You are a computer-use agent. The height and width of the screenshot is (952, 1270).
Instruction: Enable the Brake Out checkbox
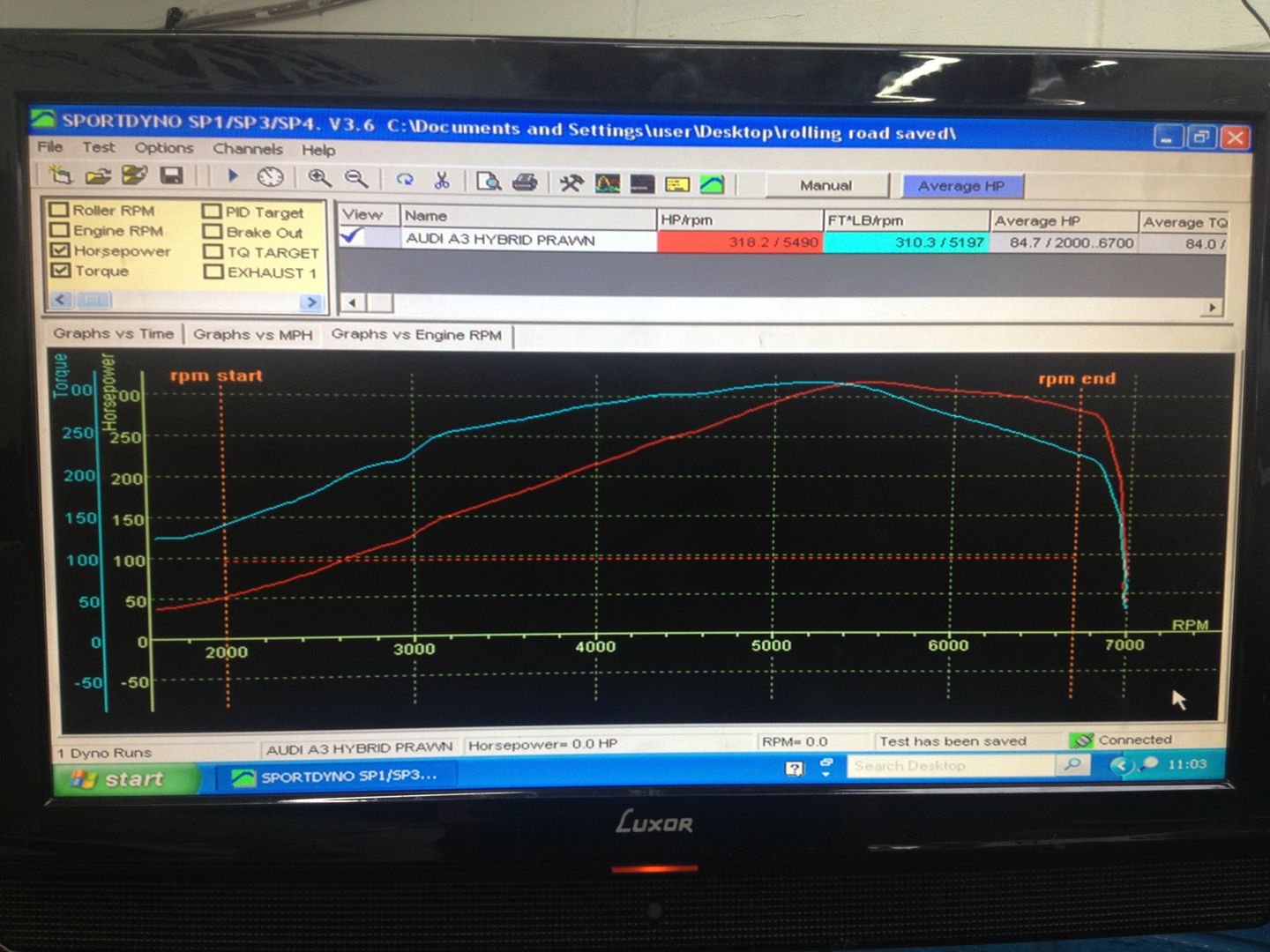pos(212,232)
